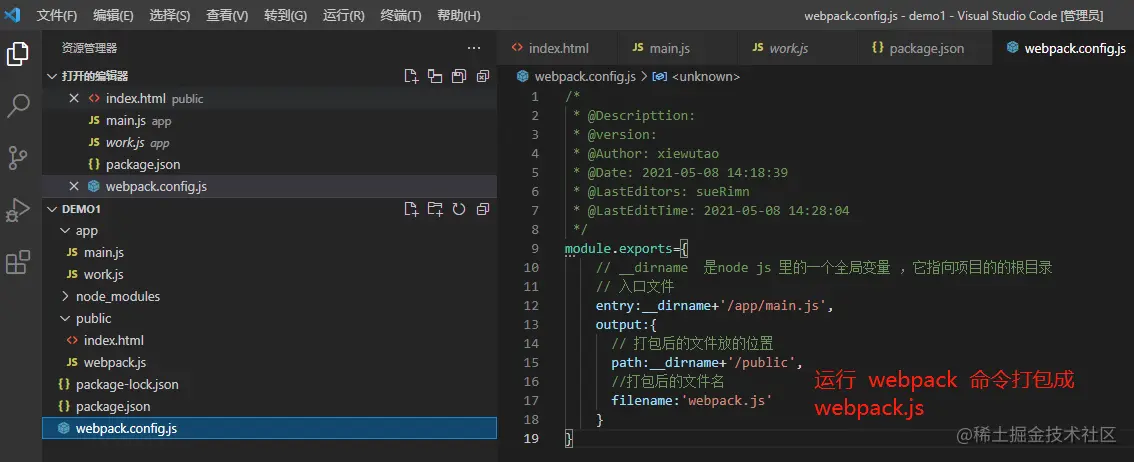Collapse the DEMO1 project section
This screenshot has width=1134, height=462.
tap(51, 209)
